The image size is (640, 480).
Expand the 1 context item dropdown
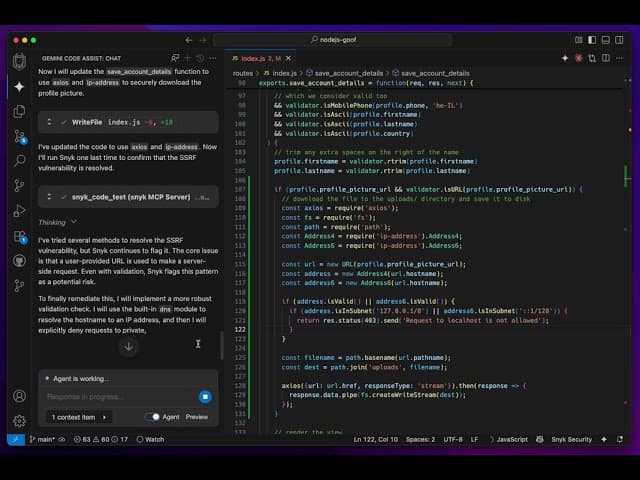click(x=79, y=417)
